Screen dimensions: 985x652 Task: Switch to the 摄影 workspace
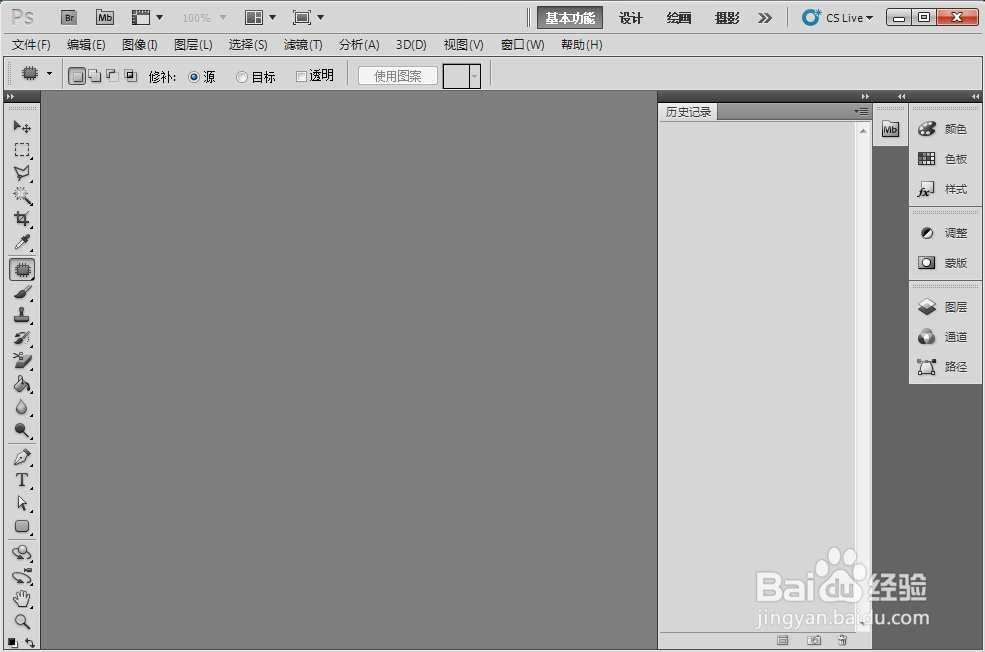pyautogui.click(x=727, y=18)
